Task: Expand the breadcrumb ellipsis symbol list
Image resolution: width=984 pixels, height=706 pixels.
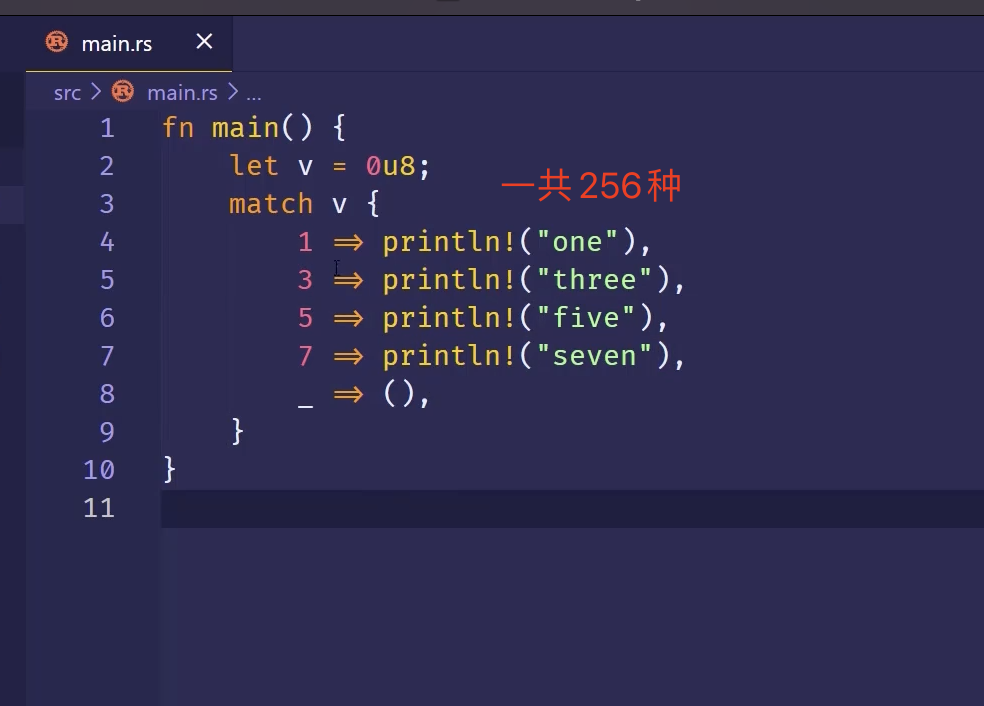Action: coord(253,93)
